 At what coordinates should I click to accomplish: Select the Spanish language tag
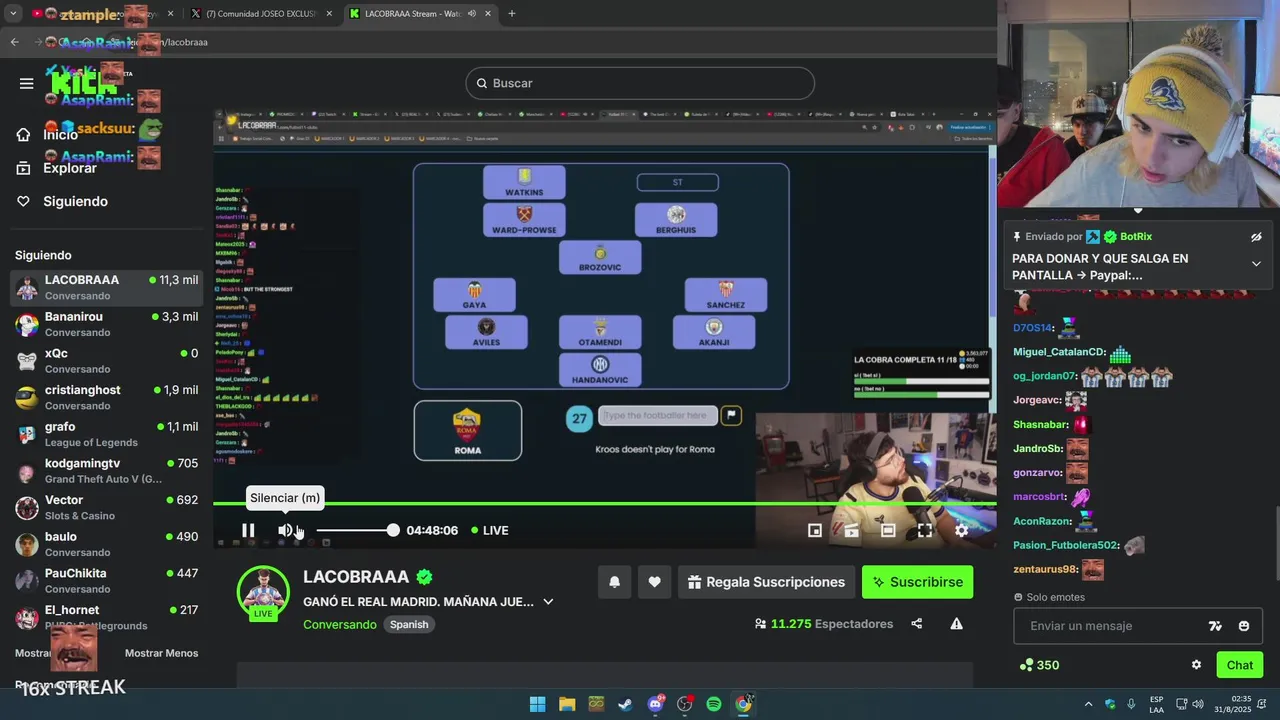click(409, 624)
